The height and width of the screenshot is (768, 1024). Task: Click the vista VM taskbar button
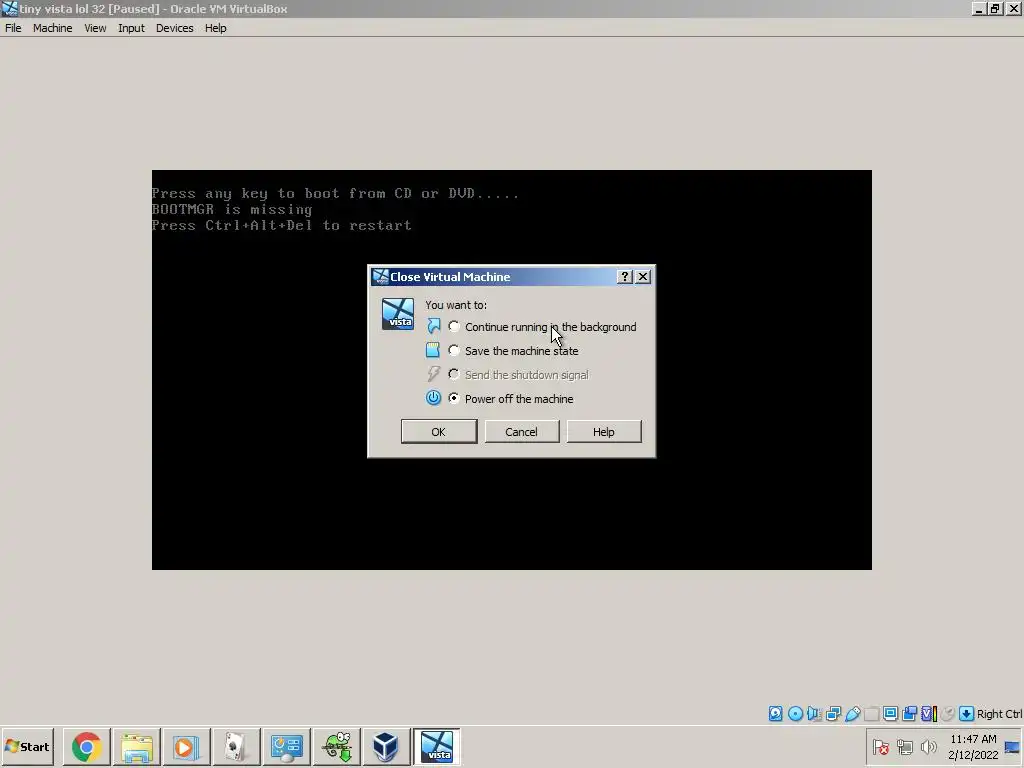coord(437,746)
